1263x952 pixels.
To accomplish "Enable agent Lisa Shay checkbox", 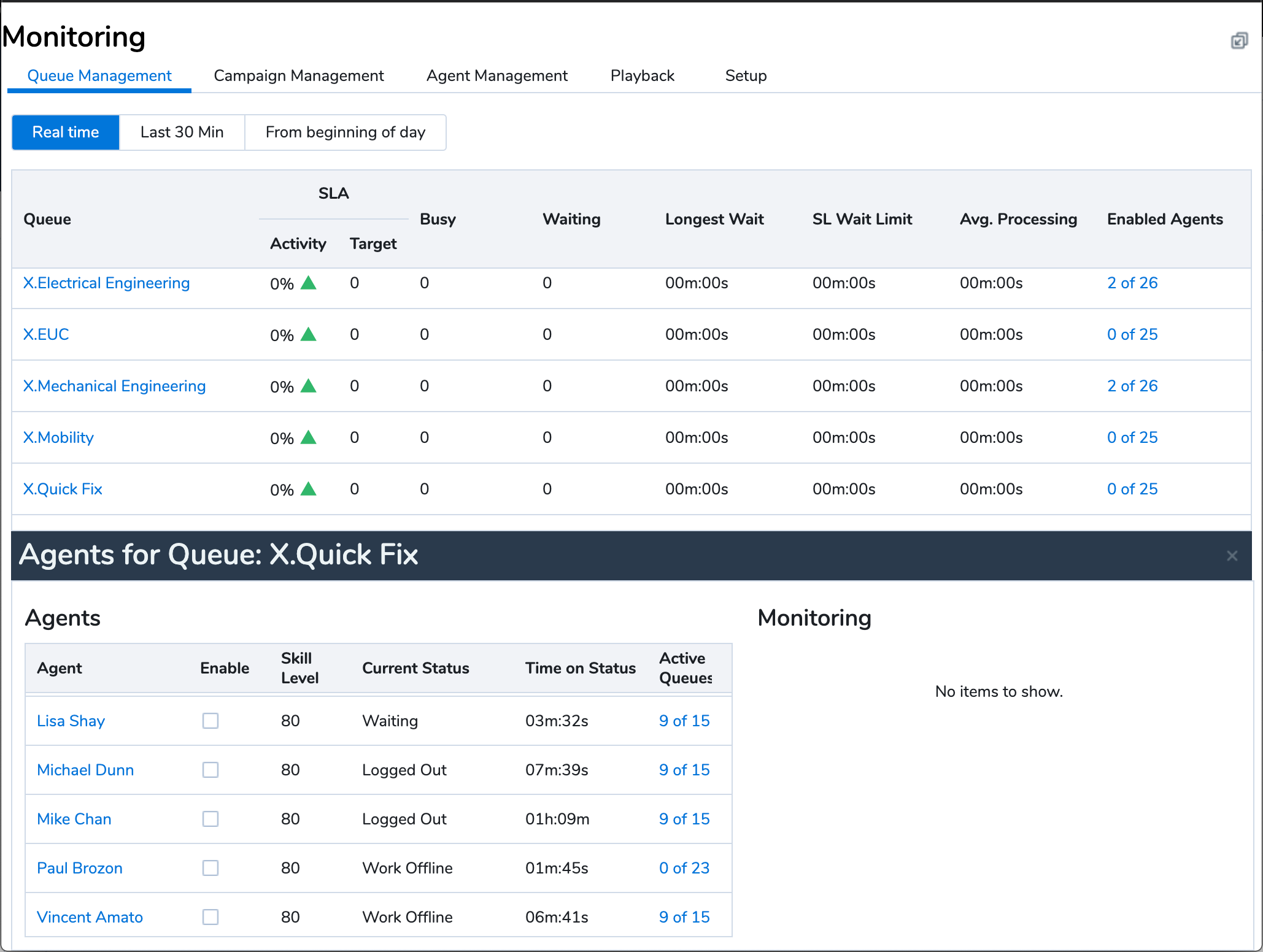I will [210, 721].
